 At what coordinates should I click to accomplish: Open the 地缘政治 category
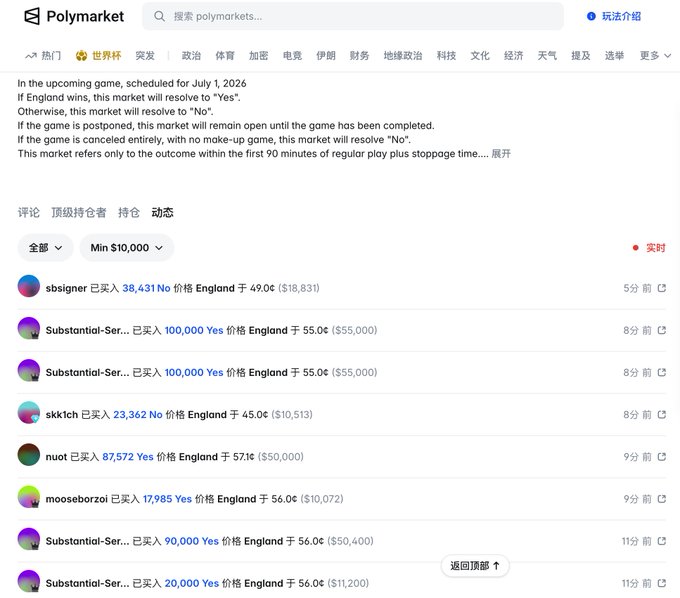pyautogui.click(x=403, y=56)
